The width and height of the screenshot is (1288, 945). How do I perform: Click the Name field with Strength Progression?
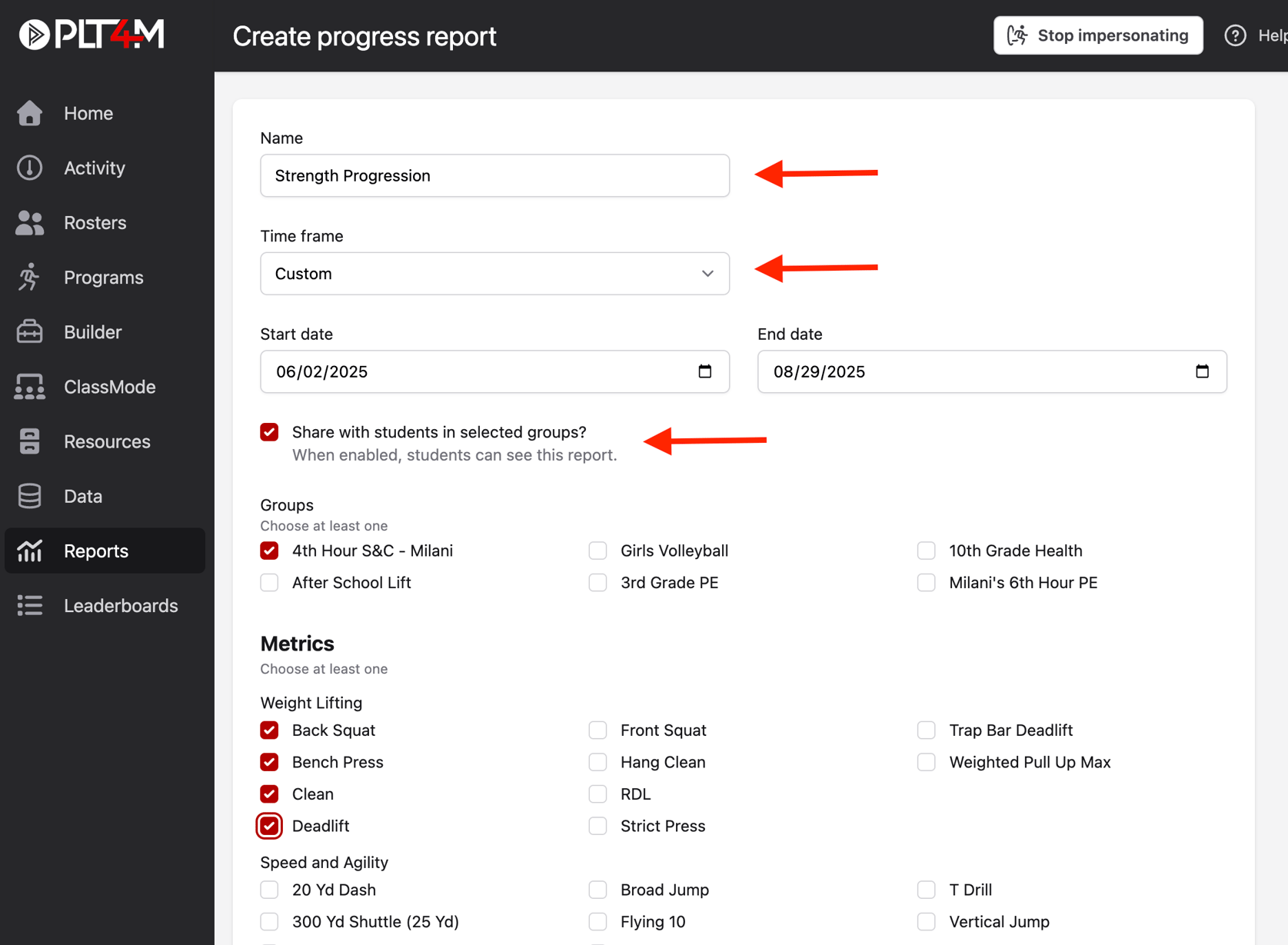click(x=494, y=175)
